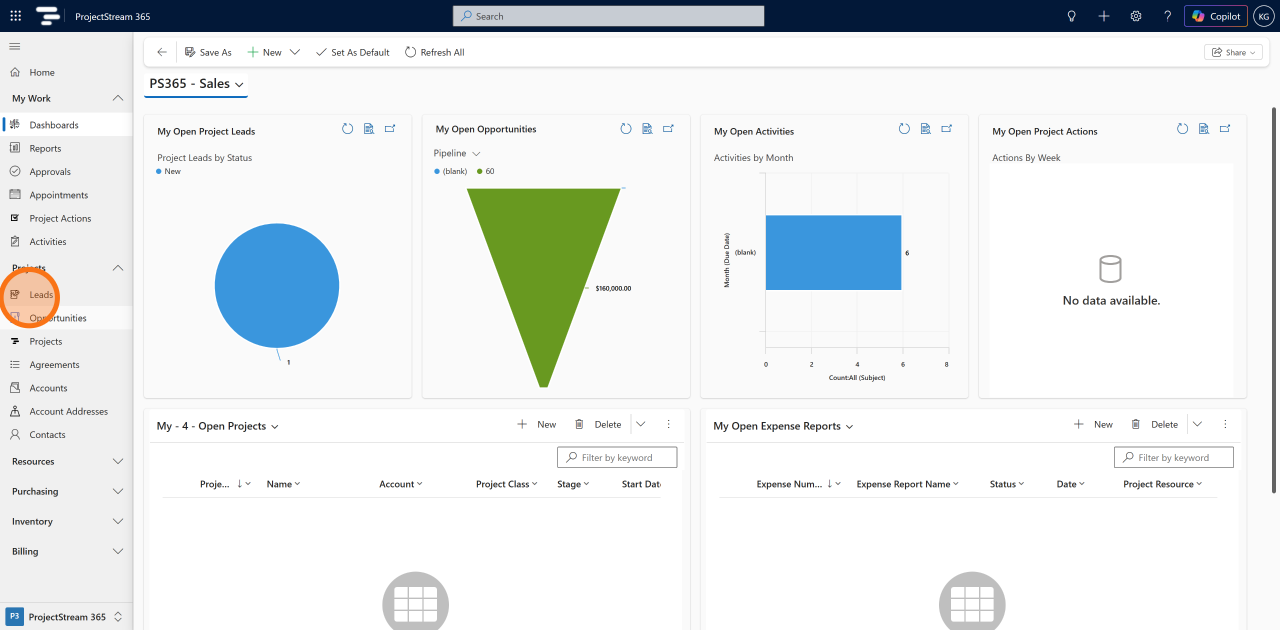The image size is (1280, 630).
Task: Open the My - 4 - Open Projects view selector
Action: [217, 426]
